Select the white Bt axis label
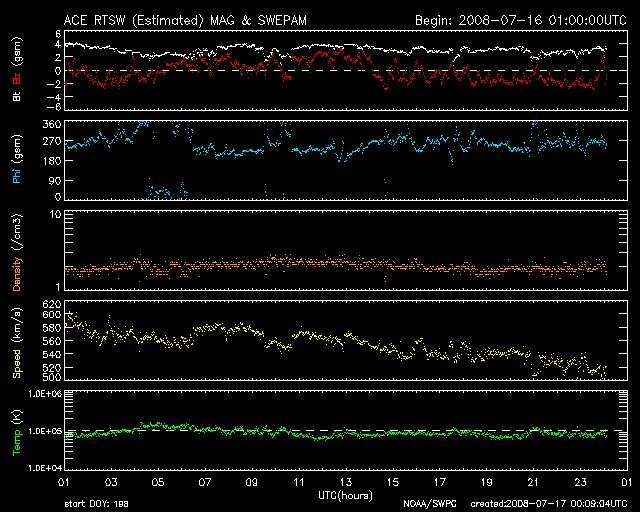This screenshot has height=512, width=640. coord(17,97)
